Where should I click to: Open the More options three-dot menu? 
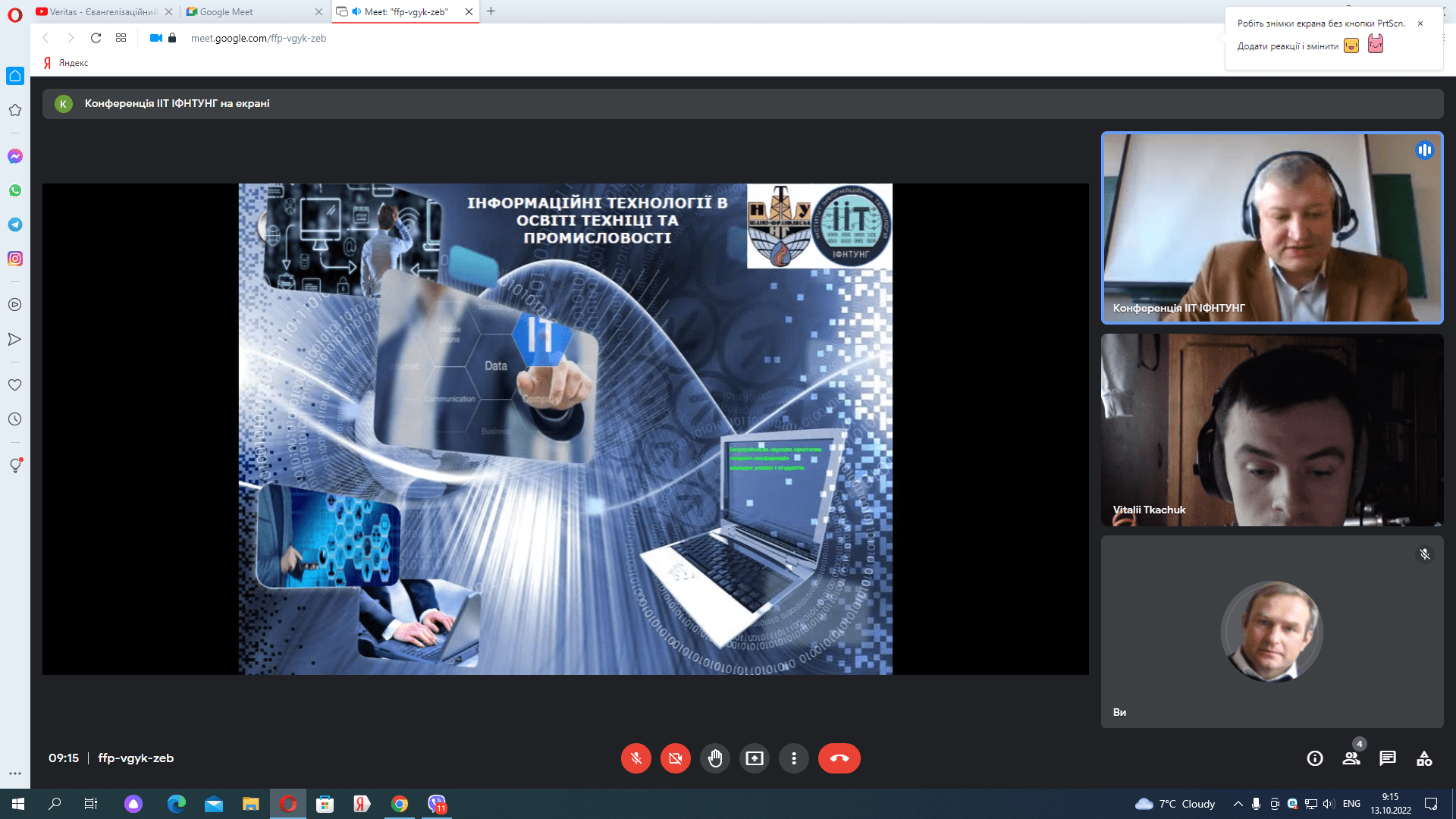coord(793,758)
